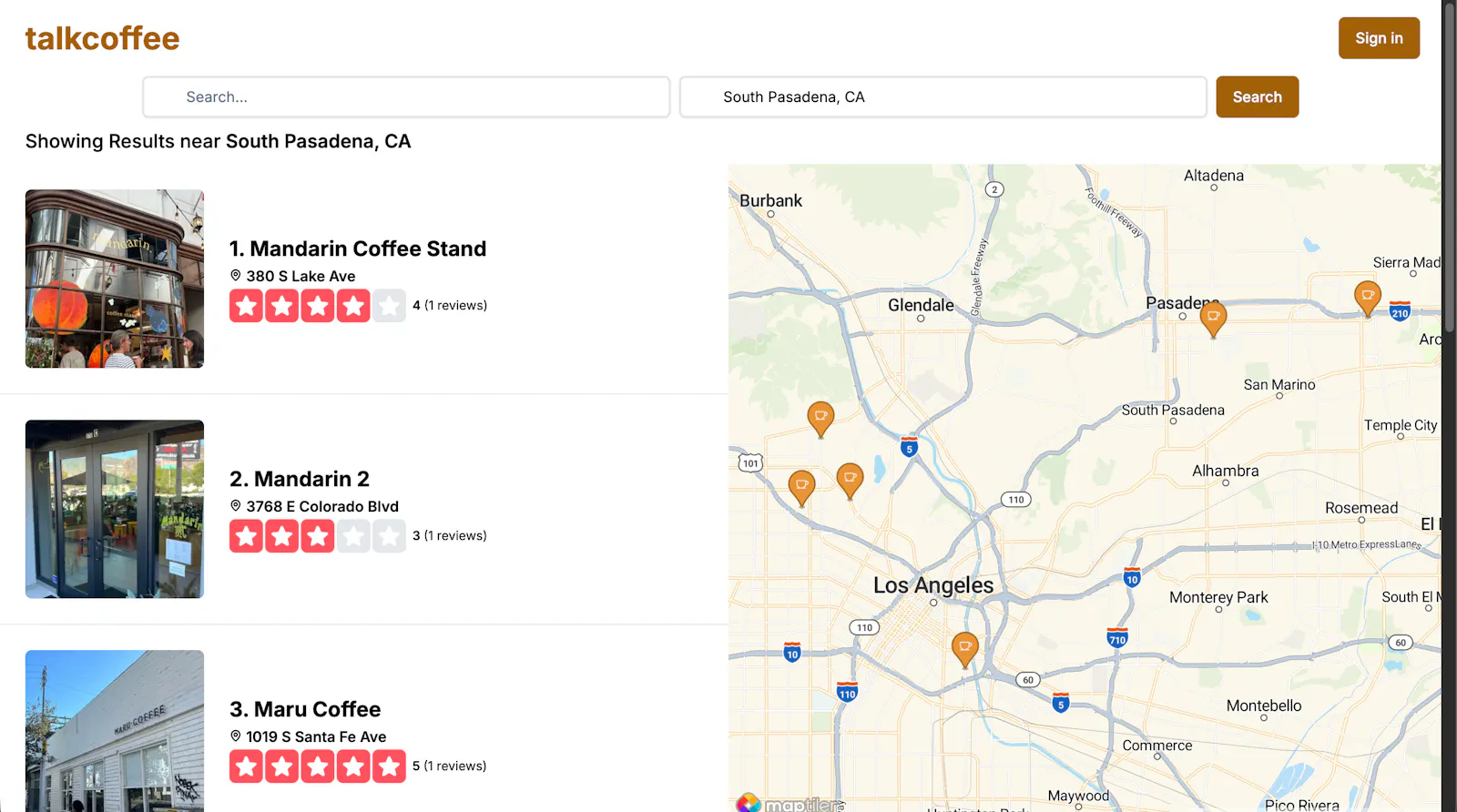Select the coffee marker near Pasadena label
1457x812 pixels.
pyautogui.click(x=1213, y=319)
